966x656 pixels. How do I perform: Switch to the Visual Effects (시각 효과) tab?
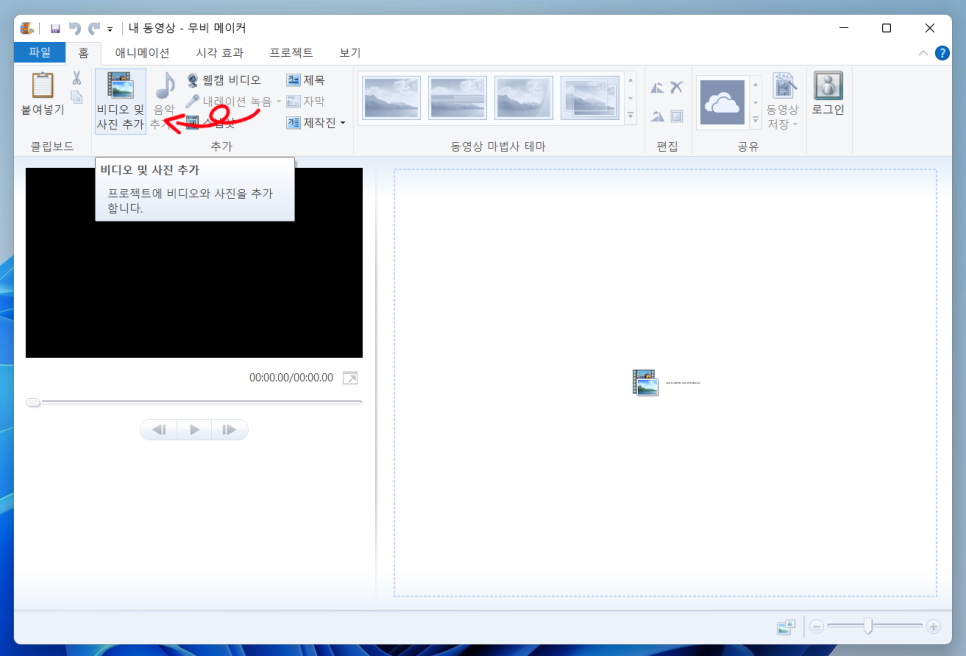tap(219, 53)
